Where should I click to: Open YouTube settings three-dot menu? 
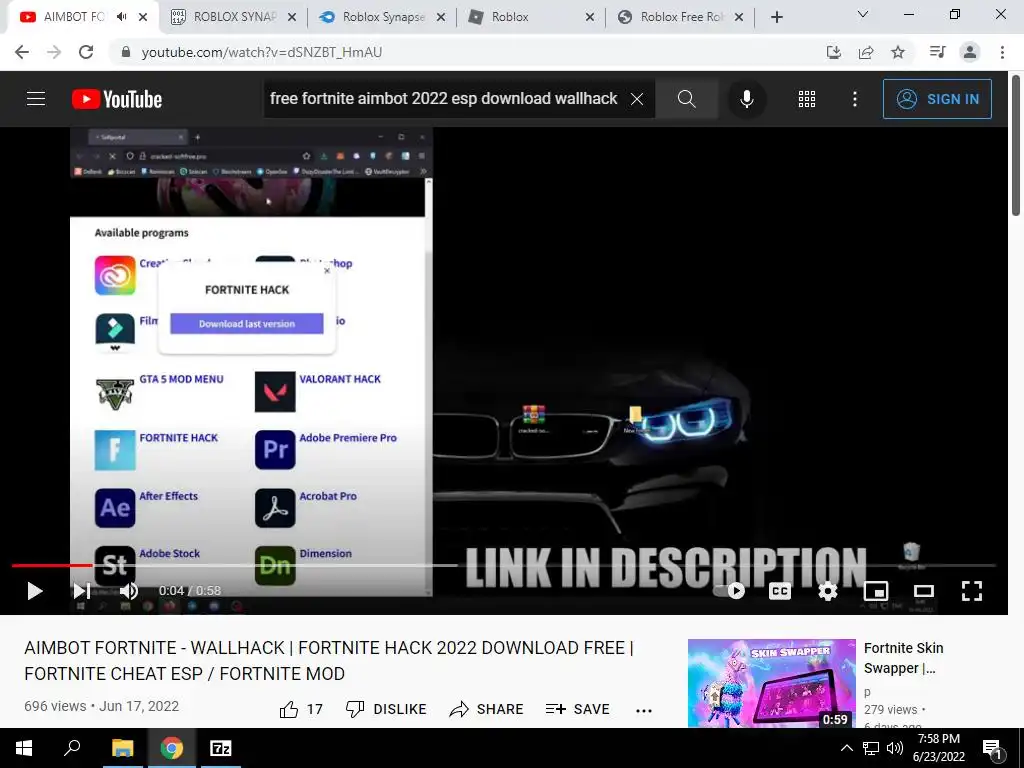(855, 99)
